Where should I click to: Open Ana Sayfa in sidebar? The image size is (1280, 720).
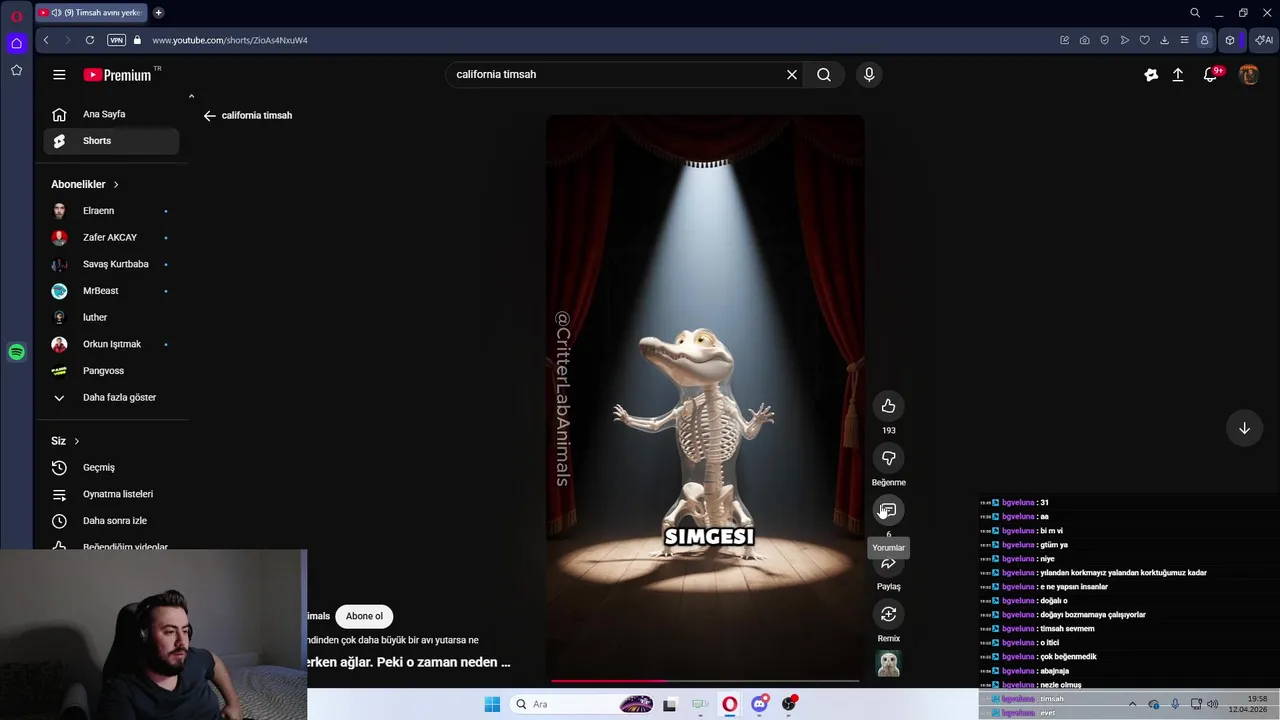pyautogui.click(x=111, y=114)
